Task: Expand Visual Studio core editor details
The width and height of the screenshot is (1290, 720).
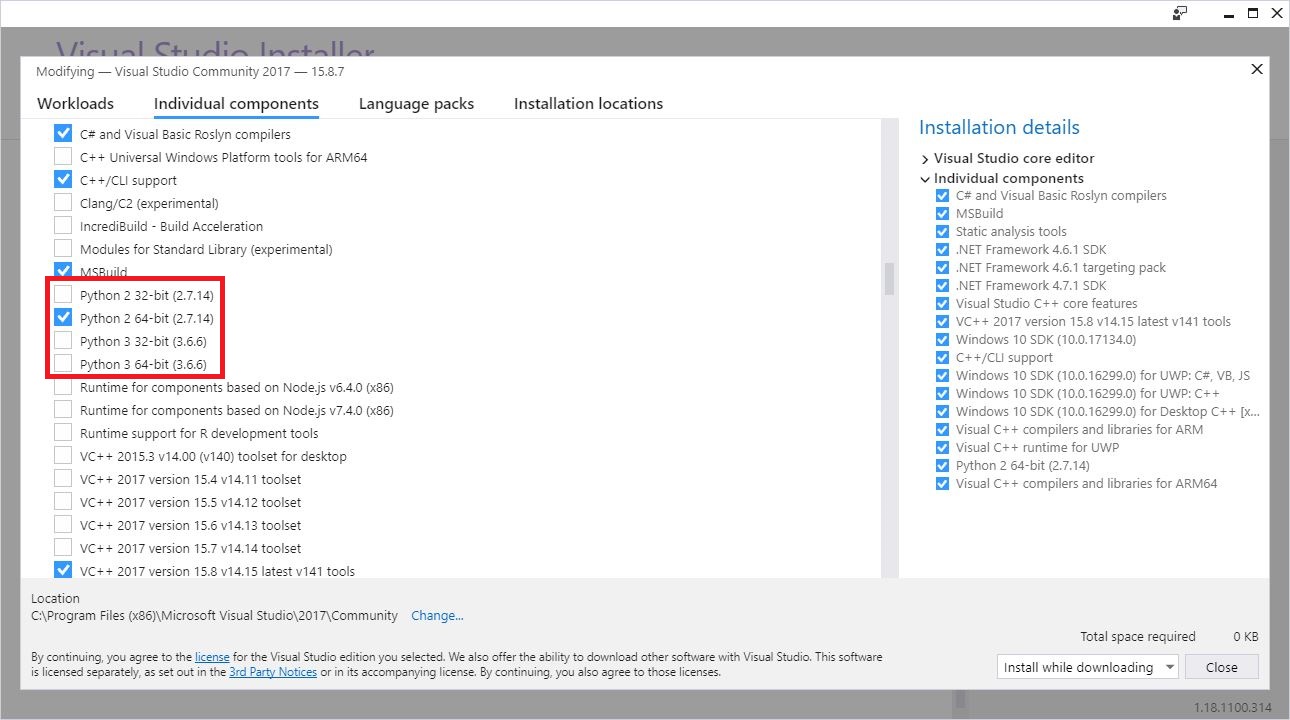Action: pos(925,158)
